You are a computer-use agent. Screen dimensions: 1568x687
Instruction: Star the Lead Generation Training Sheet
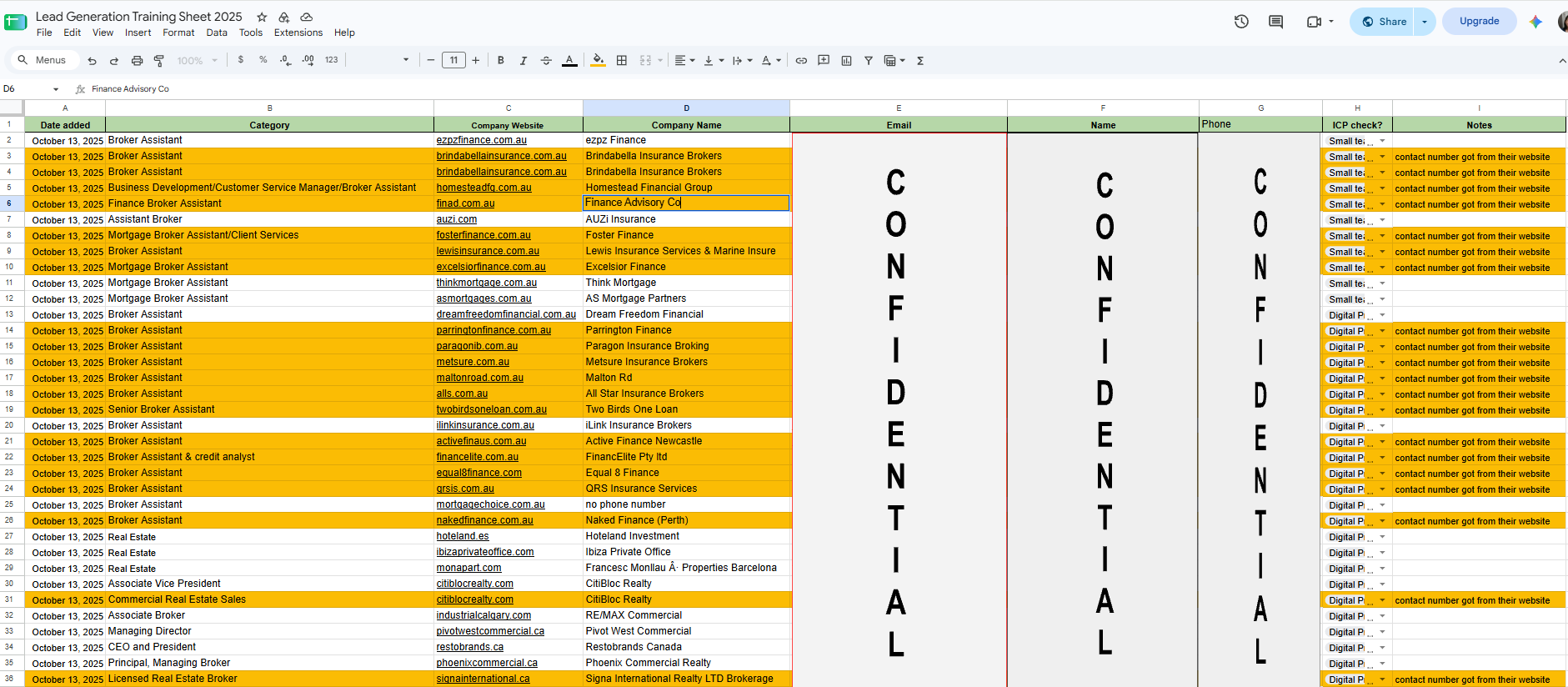[262, 17]
